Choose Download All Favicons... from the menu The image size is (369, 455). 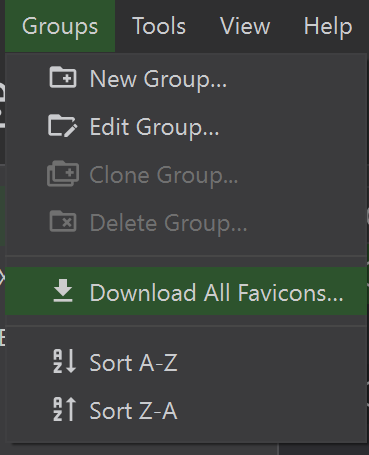click(x=186, y=291)
